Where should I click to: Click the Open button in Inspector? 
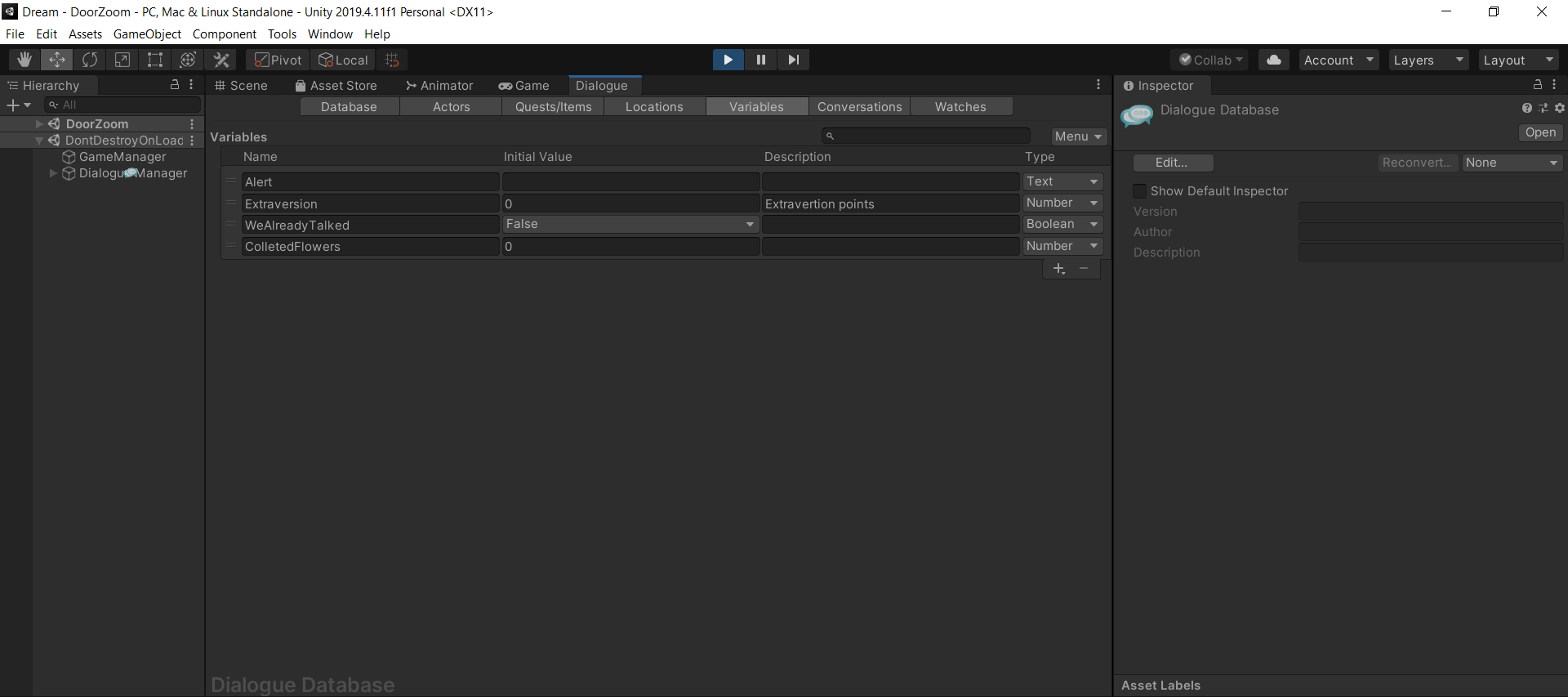(x=1540, y=132)
